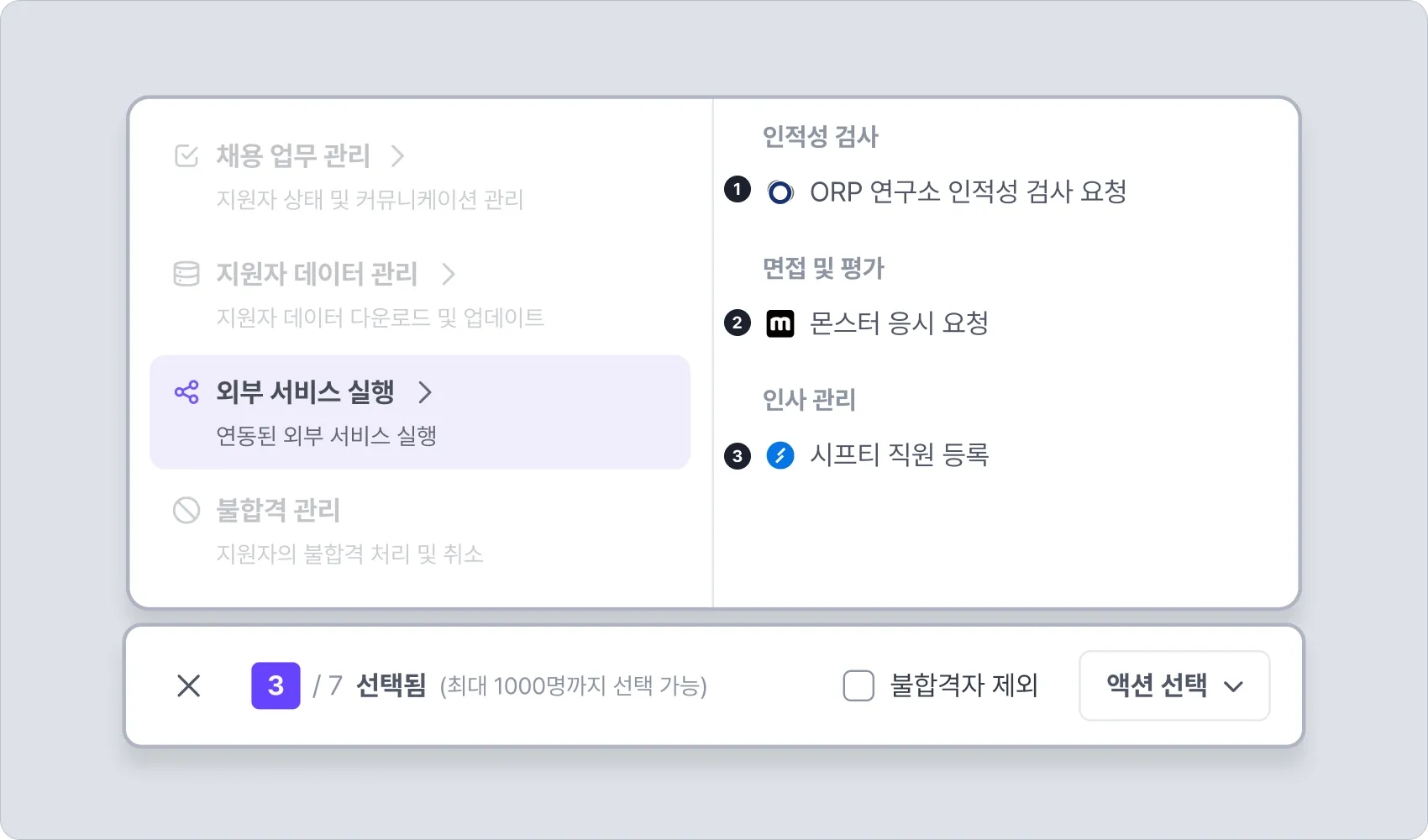Open the 액션 선택 dropdown
This screenshot has height=840, width=1428.
click(1173, 685)
